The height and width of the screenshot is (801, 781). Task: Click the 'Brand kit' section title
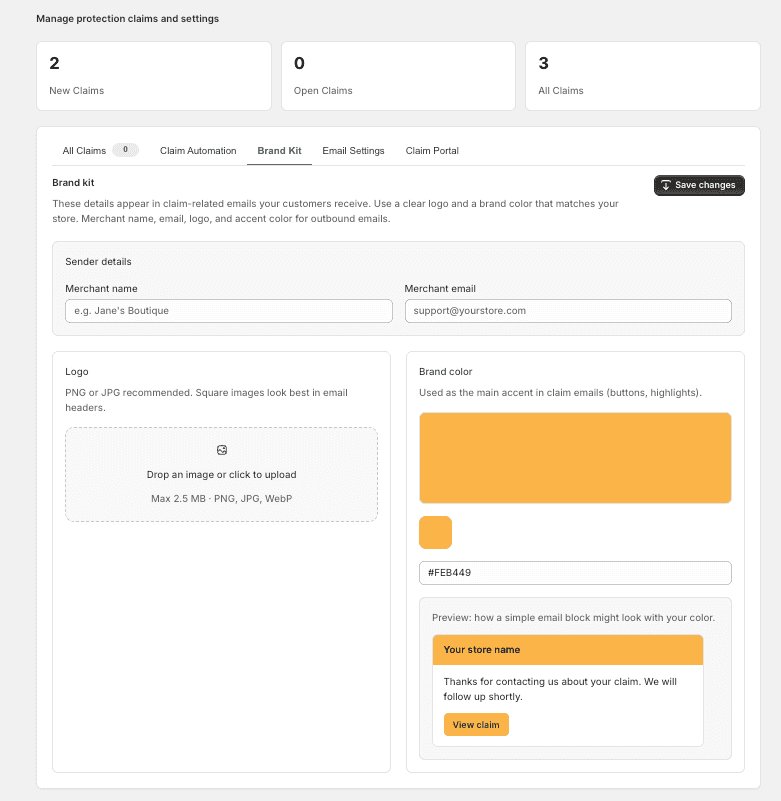[73, 182]
